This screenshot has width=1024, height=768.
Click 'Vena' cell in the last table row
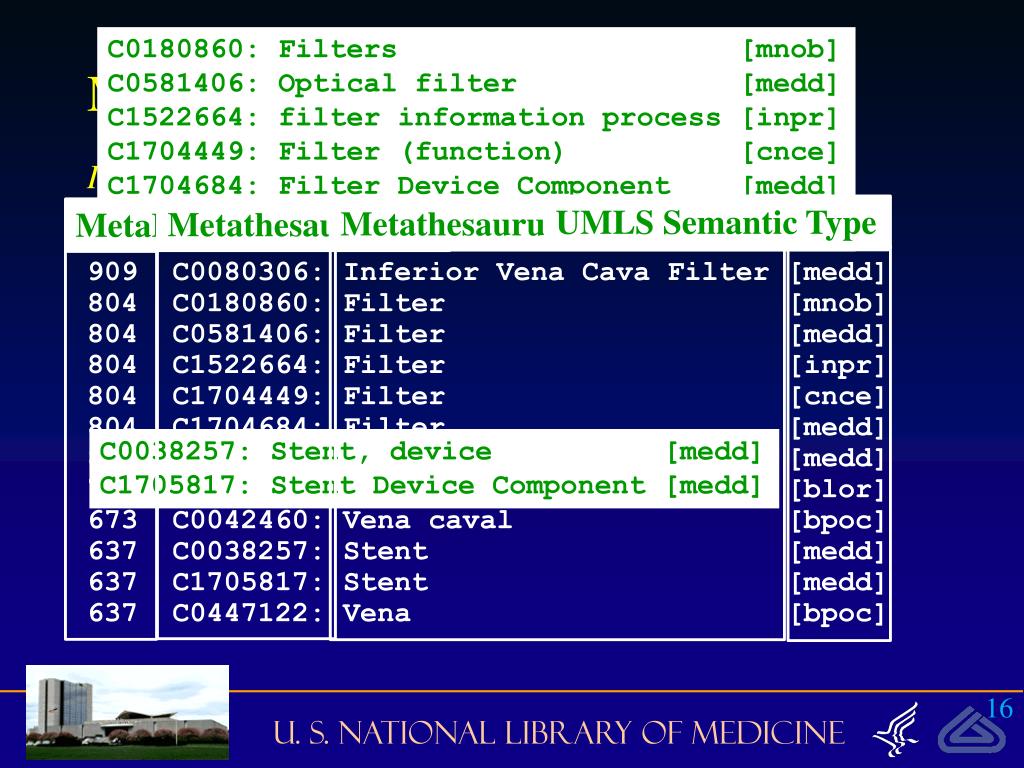[x=377, y=613]
